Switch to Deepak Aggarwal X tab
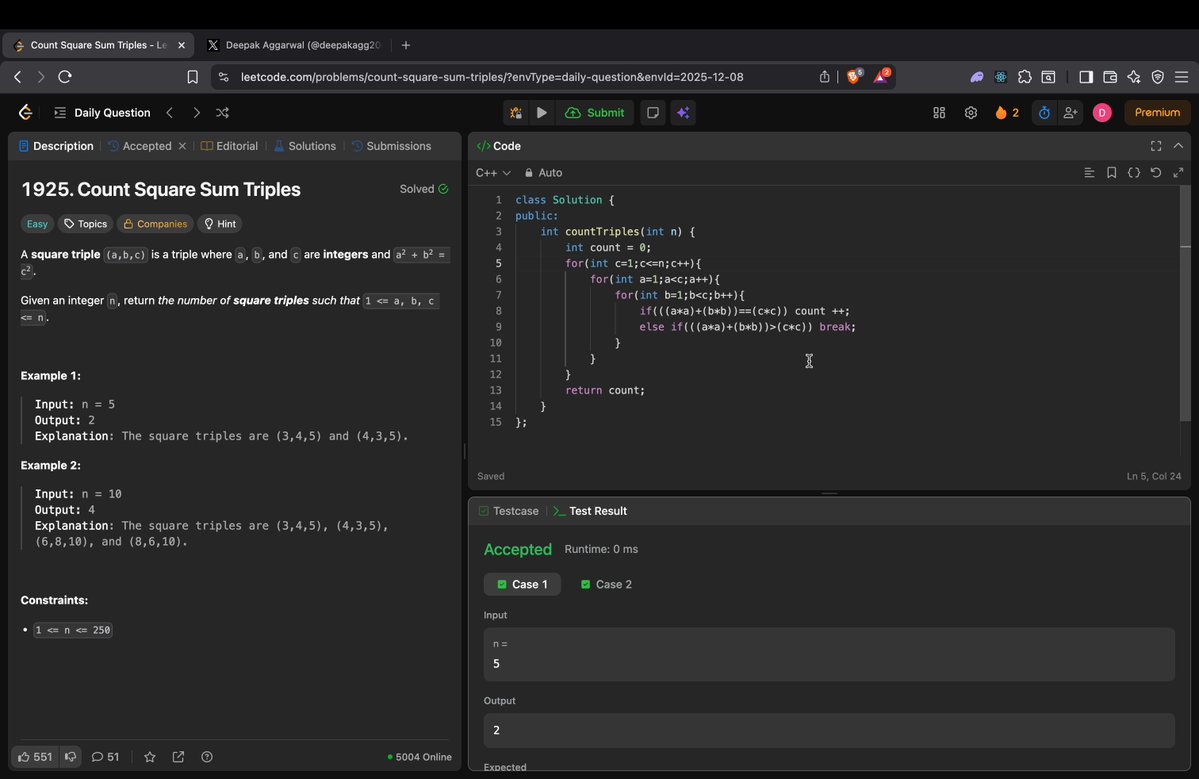The image size is (1199, 779). [294, 45]
